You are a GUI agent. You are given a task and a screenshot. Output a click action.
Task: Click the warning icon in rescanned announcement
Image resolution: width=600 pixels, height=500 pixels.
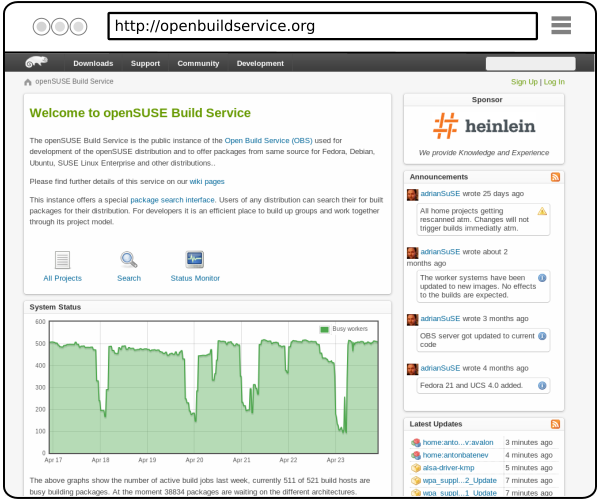pyautogui.click(x=542, y=211)
